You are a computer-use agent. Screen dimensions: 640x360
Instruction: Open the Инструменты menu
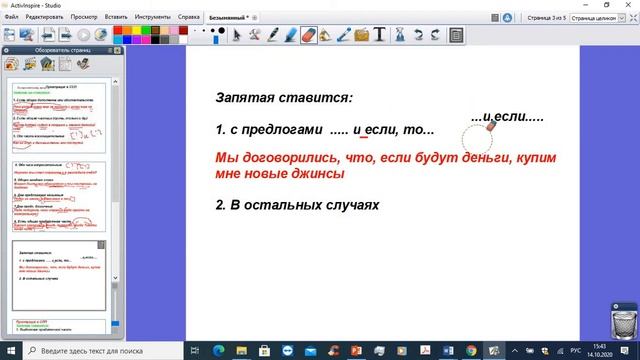click(x=153, y=17)
